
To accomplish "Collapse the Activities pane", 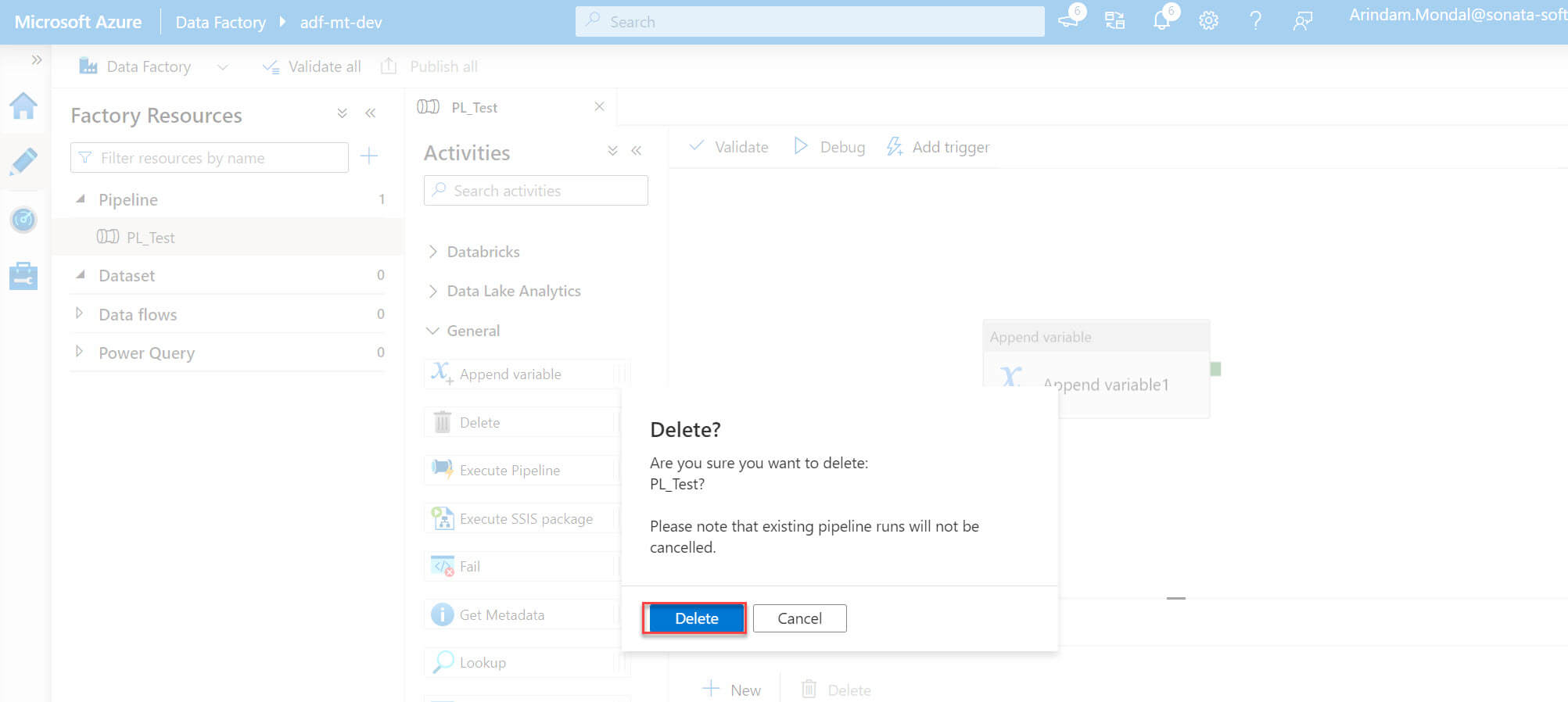I will coord(637,151).
